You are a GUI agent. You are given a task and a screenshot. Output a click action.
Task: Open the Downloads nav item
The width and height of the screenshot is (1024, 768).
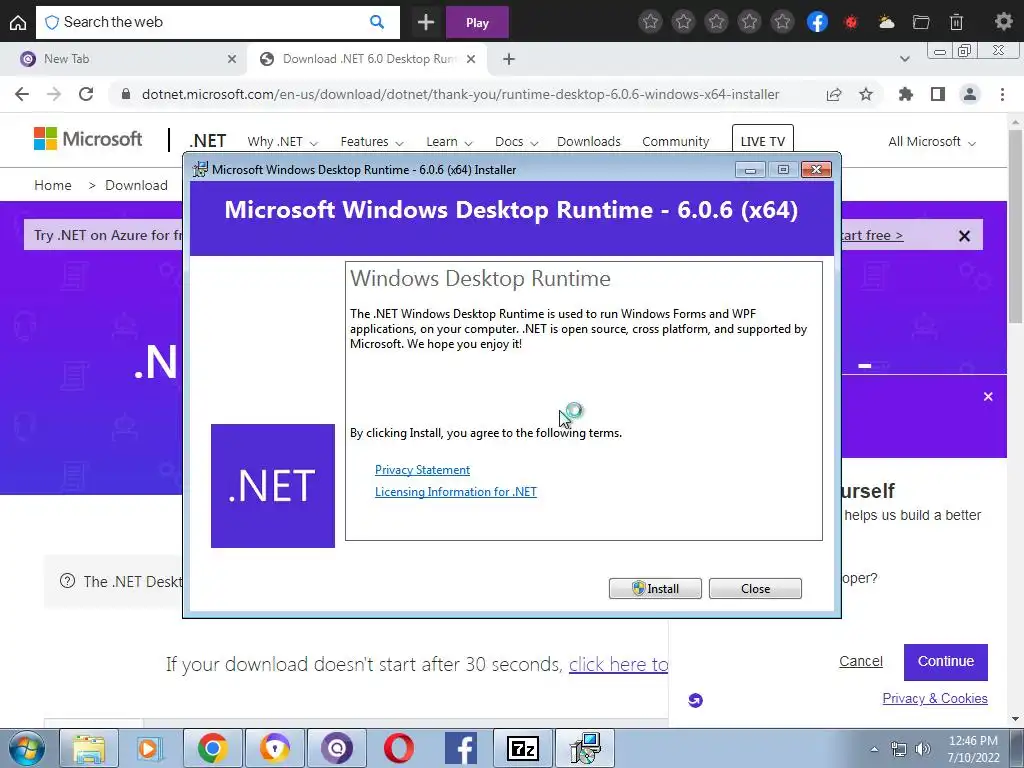tap(588, 142)
